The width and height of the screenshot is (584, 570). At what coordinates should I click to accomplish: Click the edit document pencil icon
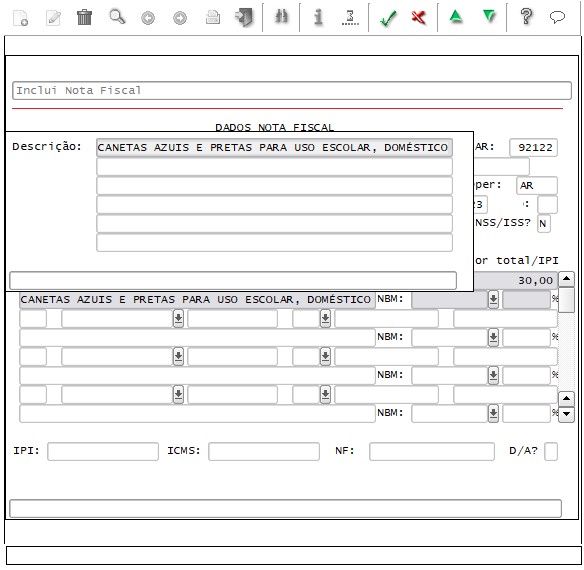pos(53,18)
